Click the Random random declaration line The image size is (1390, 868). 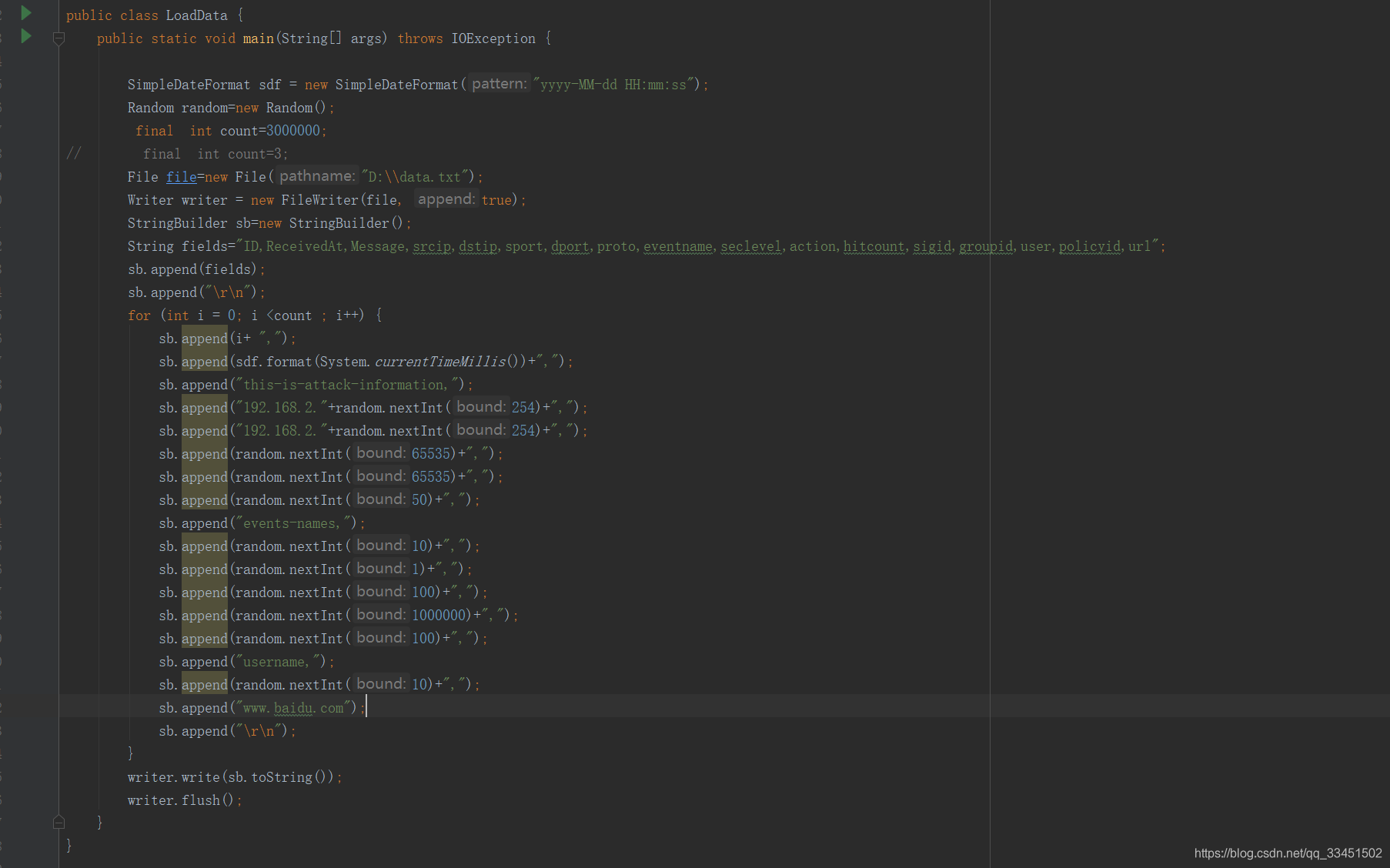point(231,108)
